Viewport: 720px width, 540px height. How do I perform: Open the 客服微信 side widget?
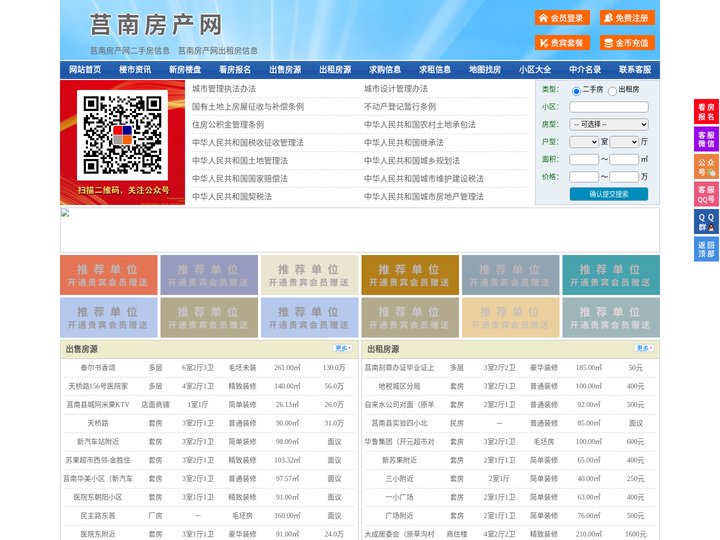pos(706,139)
